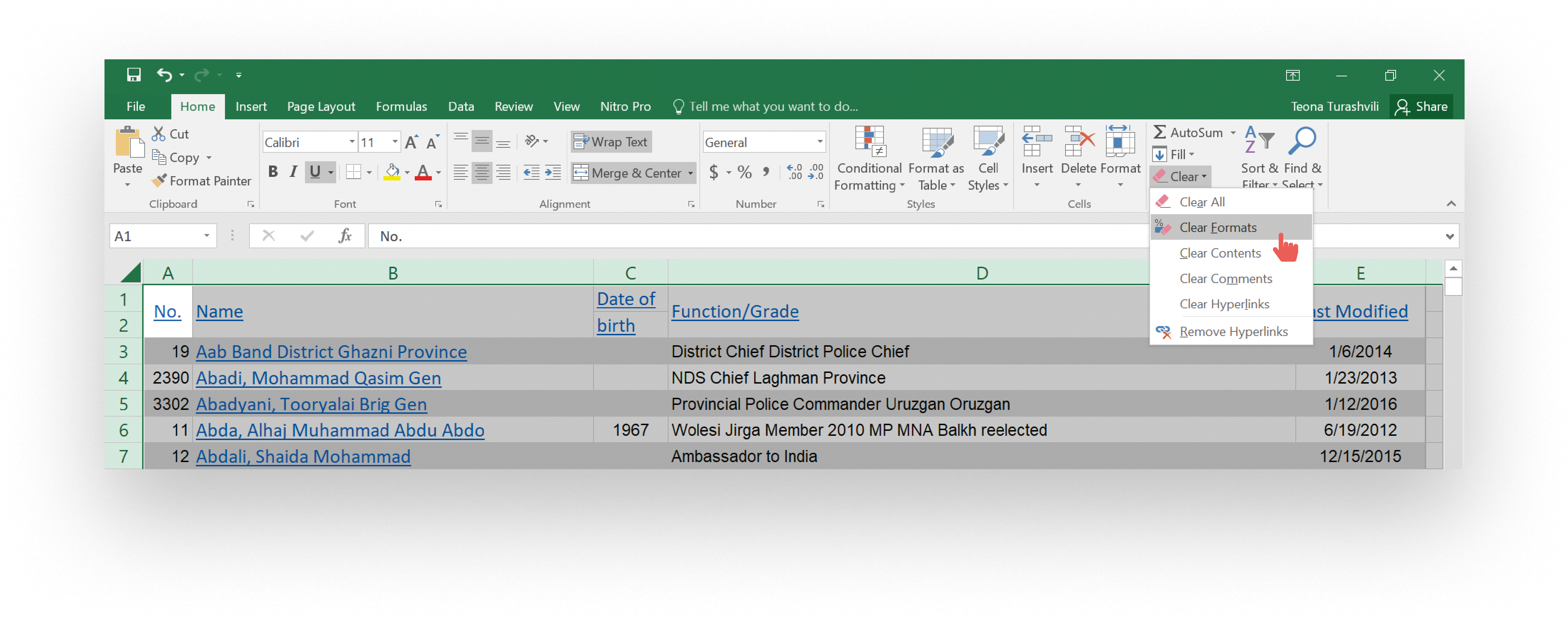Toggle Align Right
Screen dimensions: 1568x618
pos(503,173)
